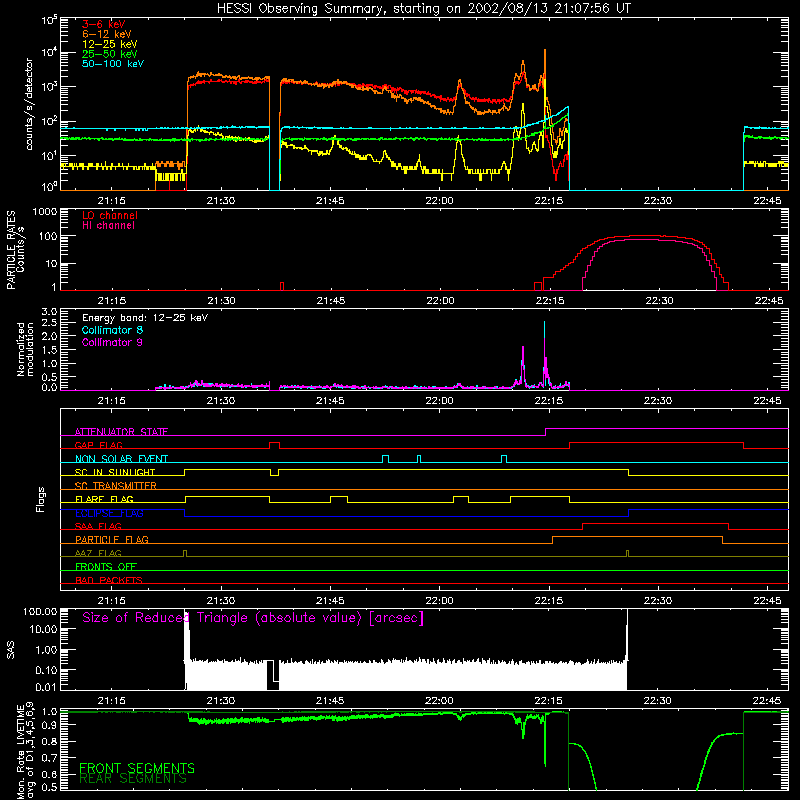Click the yellow "12-25 keV" legend label

tap(110, 44)
